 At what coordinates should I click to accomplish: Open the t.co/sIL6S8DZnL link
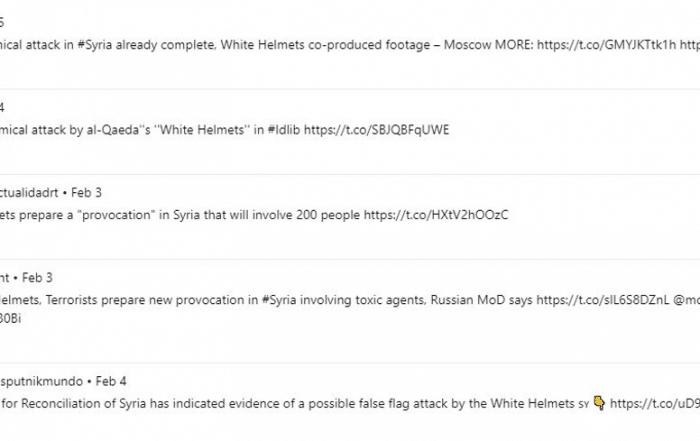coord(603,300)
